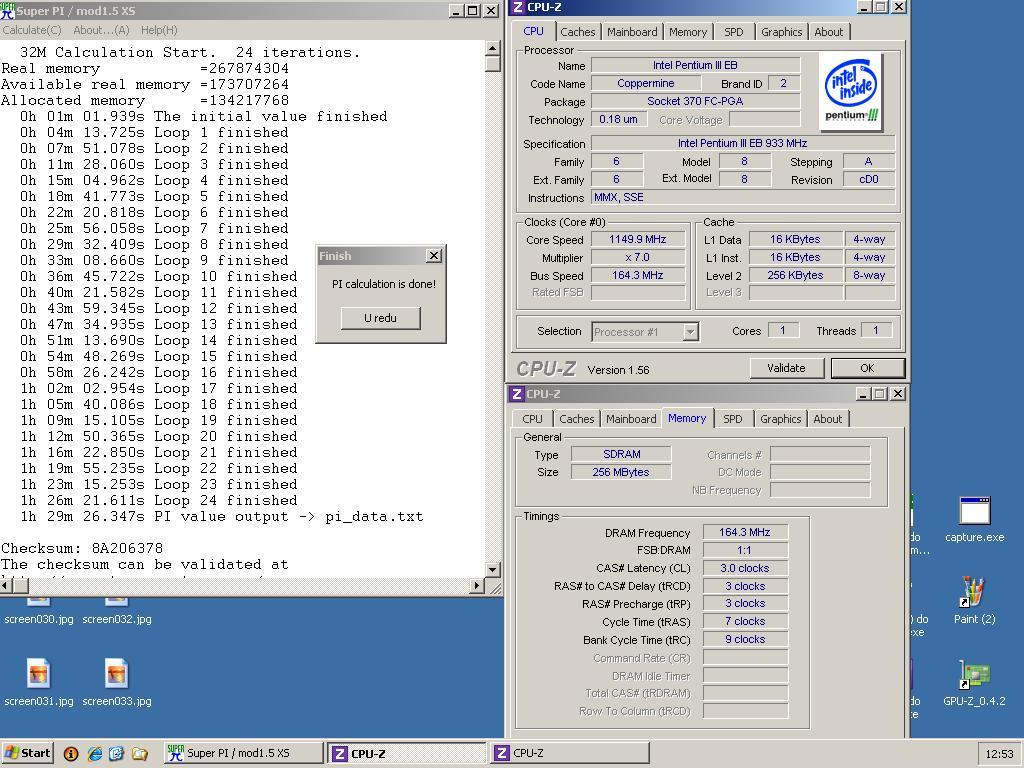Image resolution: width=1024 pixels, height=768 pixels.
Task: Click the Core Speed 1149.9 MHz field
Action: click(638, 240)
